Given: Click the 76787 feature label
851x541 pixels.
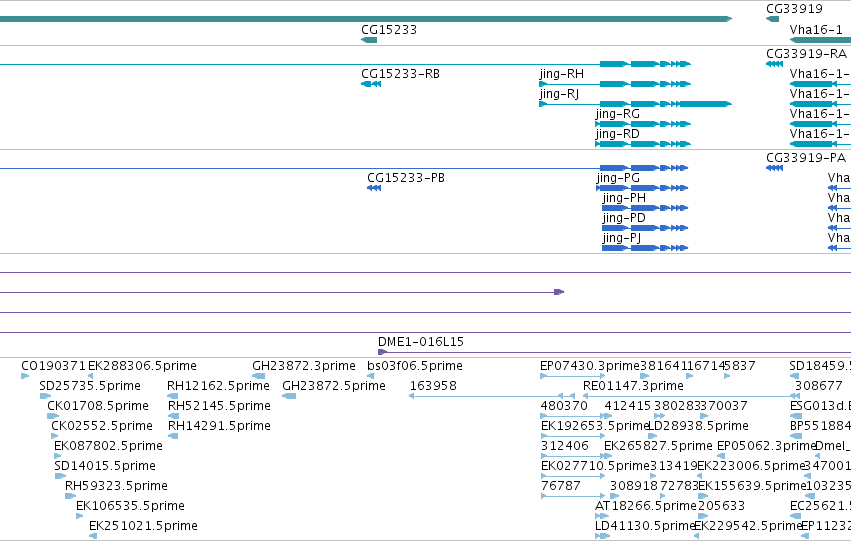Looking at the screenshot, I should tap(561, 486).
